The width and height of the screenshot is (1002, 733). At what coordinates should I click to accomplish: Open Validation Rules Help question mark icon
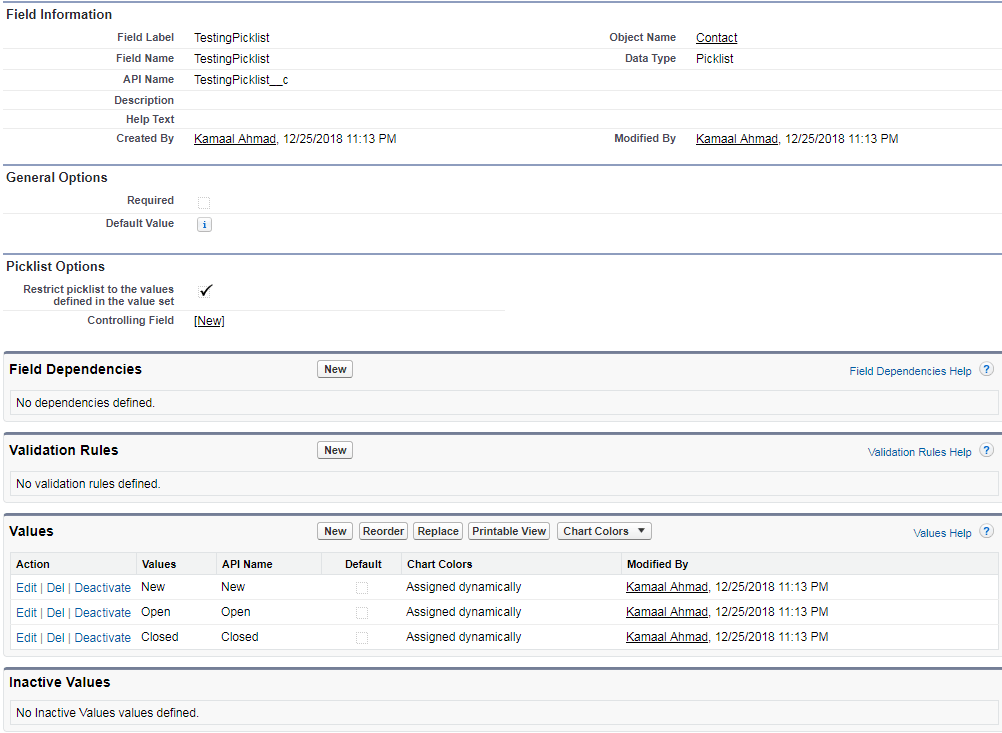986,450
